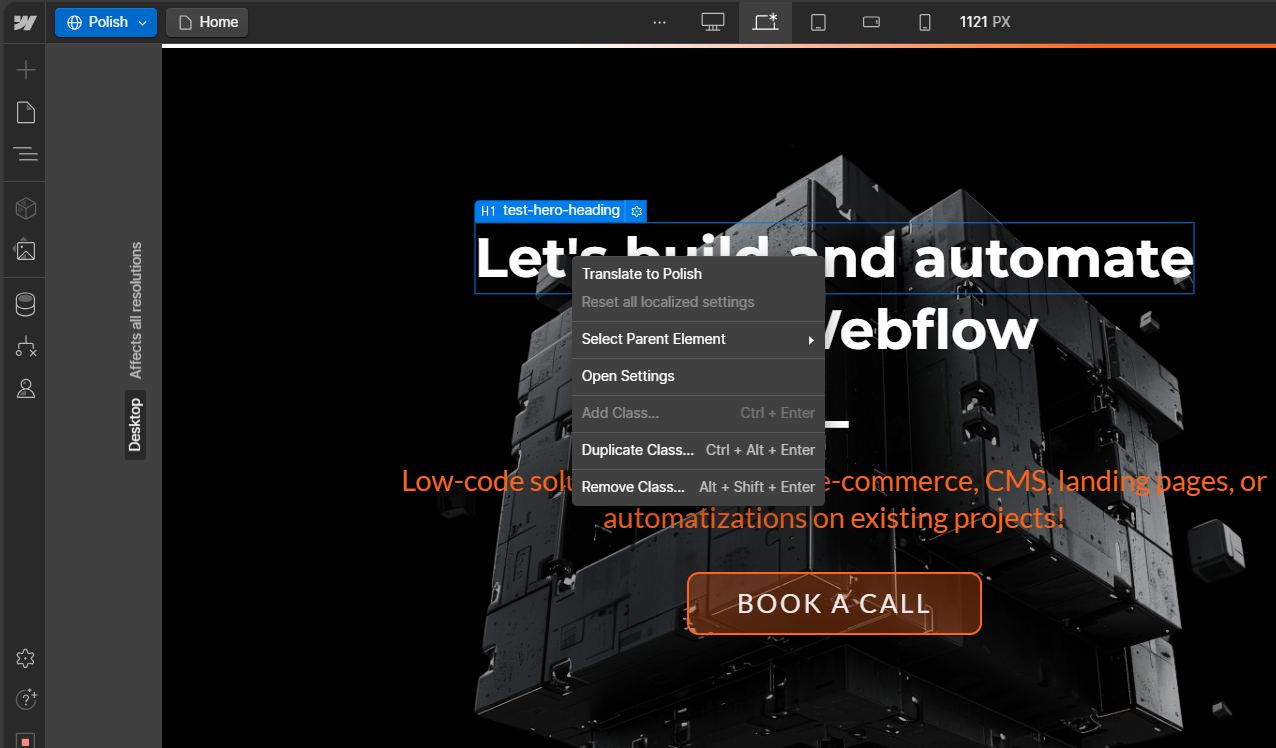This screenshot has height=748, width=1276.
Task: Select the starred base breakpoint
Action: tap(765, 22)
